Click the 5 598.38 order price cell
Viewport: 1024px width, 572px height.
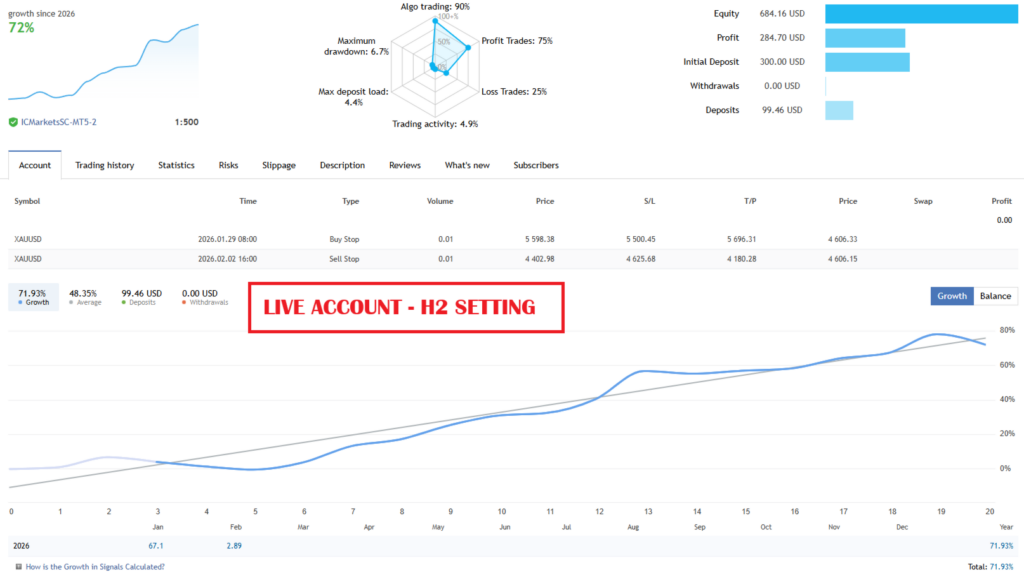click(x=539, y=239)
